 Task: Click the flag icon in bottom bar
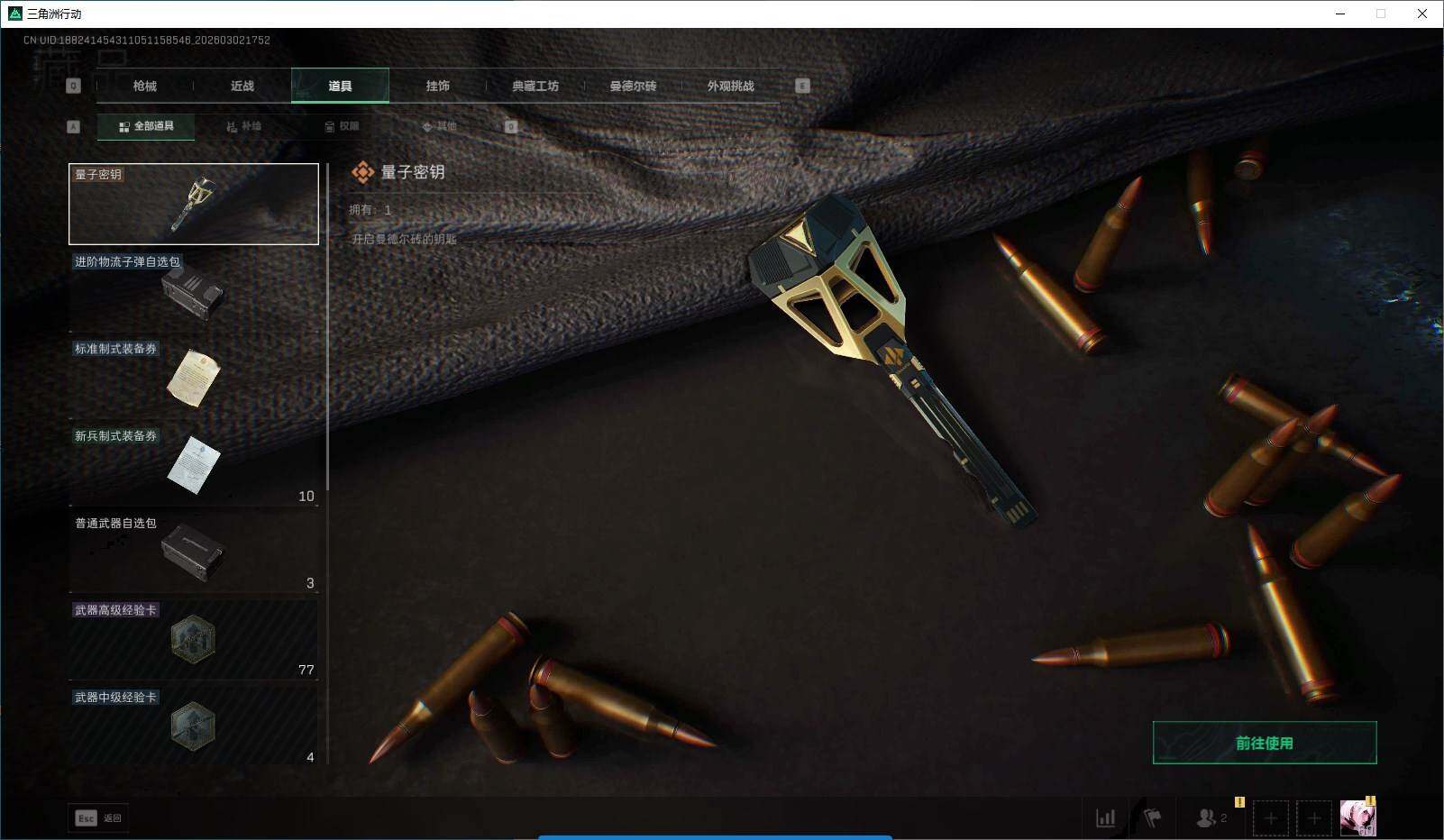tap(1152, 817)
